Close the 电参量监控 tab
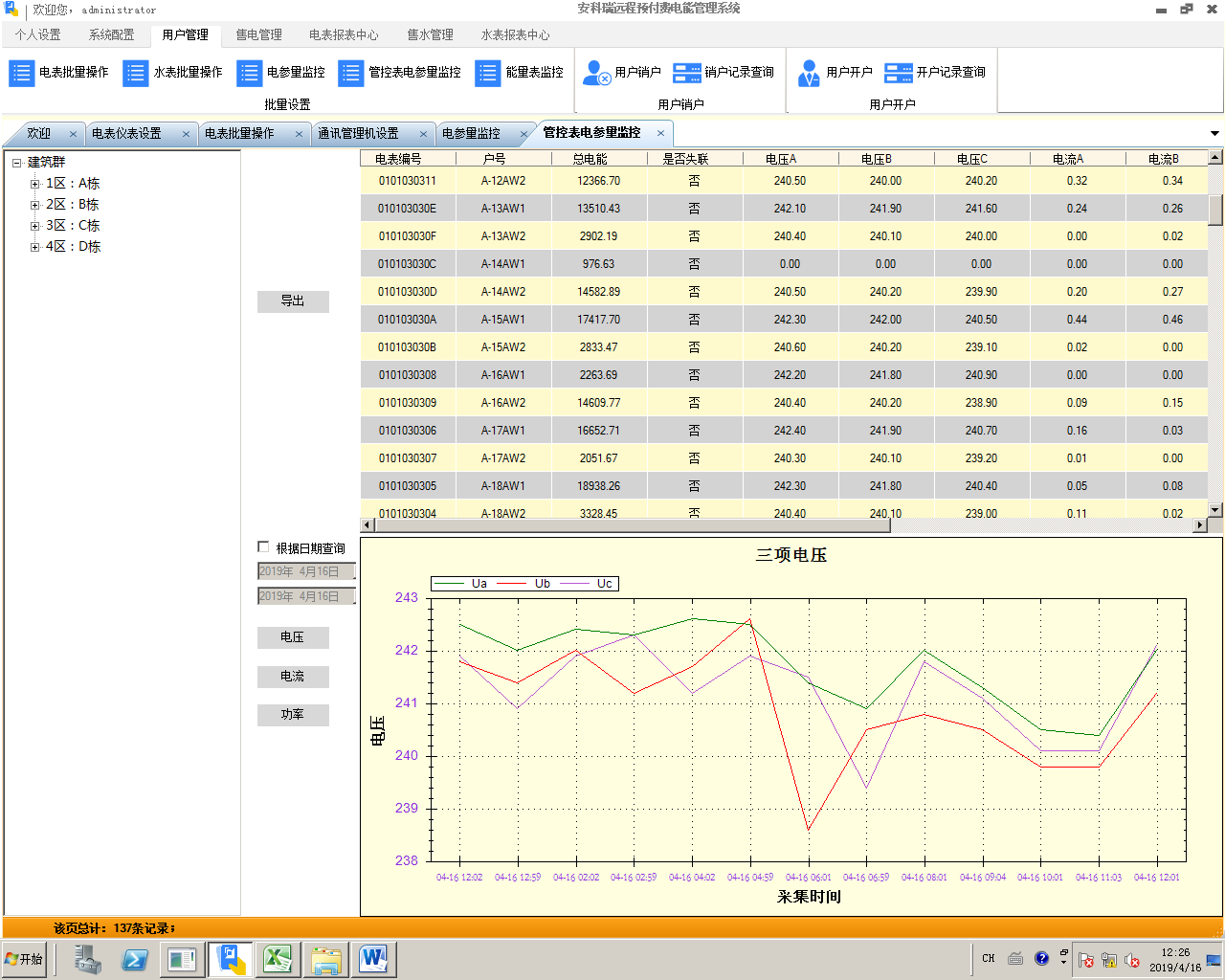The width and height of the screenshot is (1225, 980). [523, 134]
